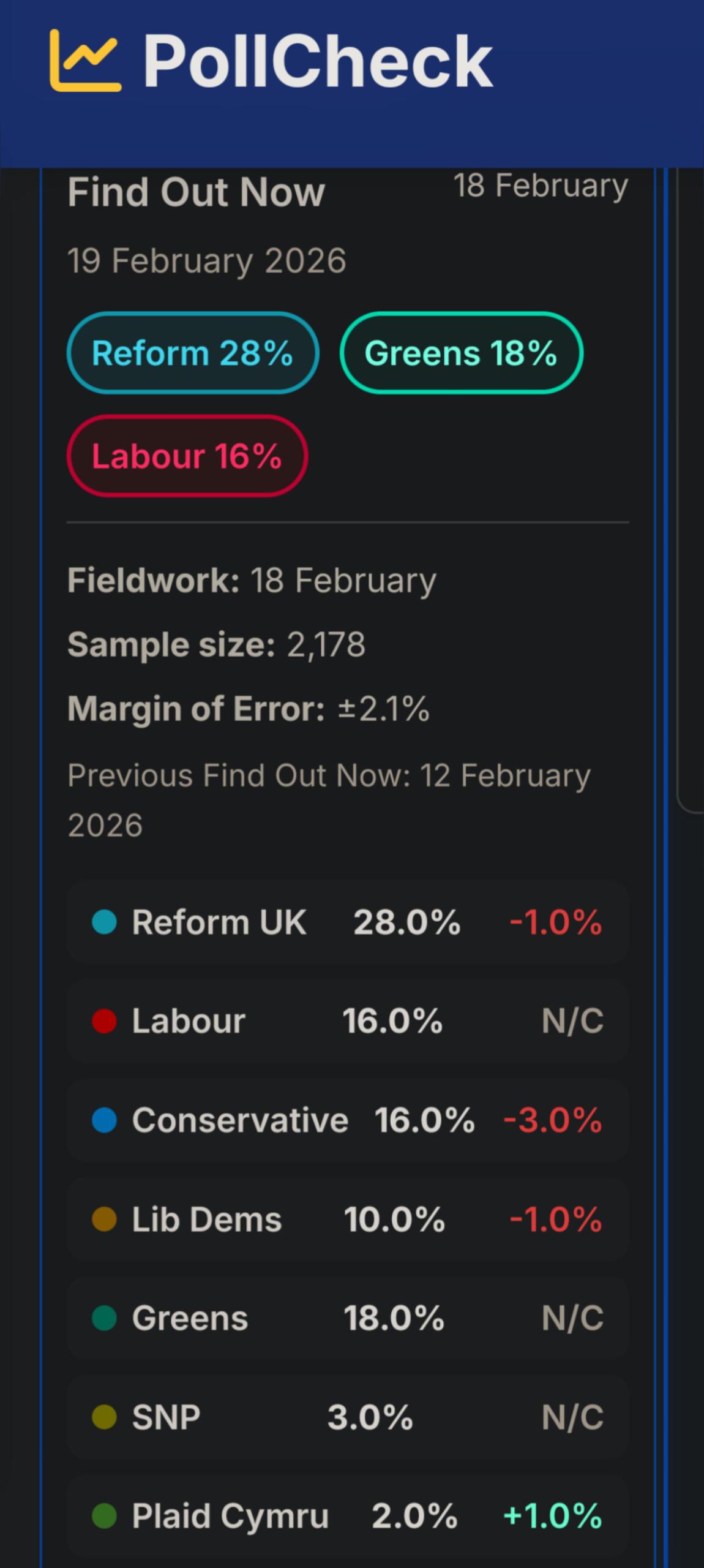Open the Reform UK 28.0% result row
The image size is (704, 1568).
pos(348,922)
